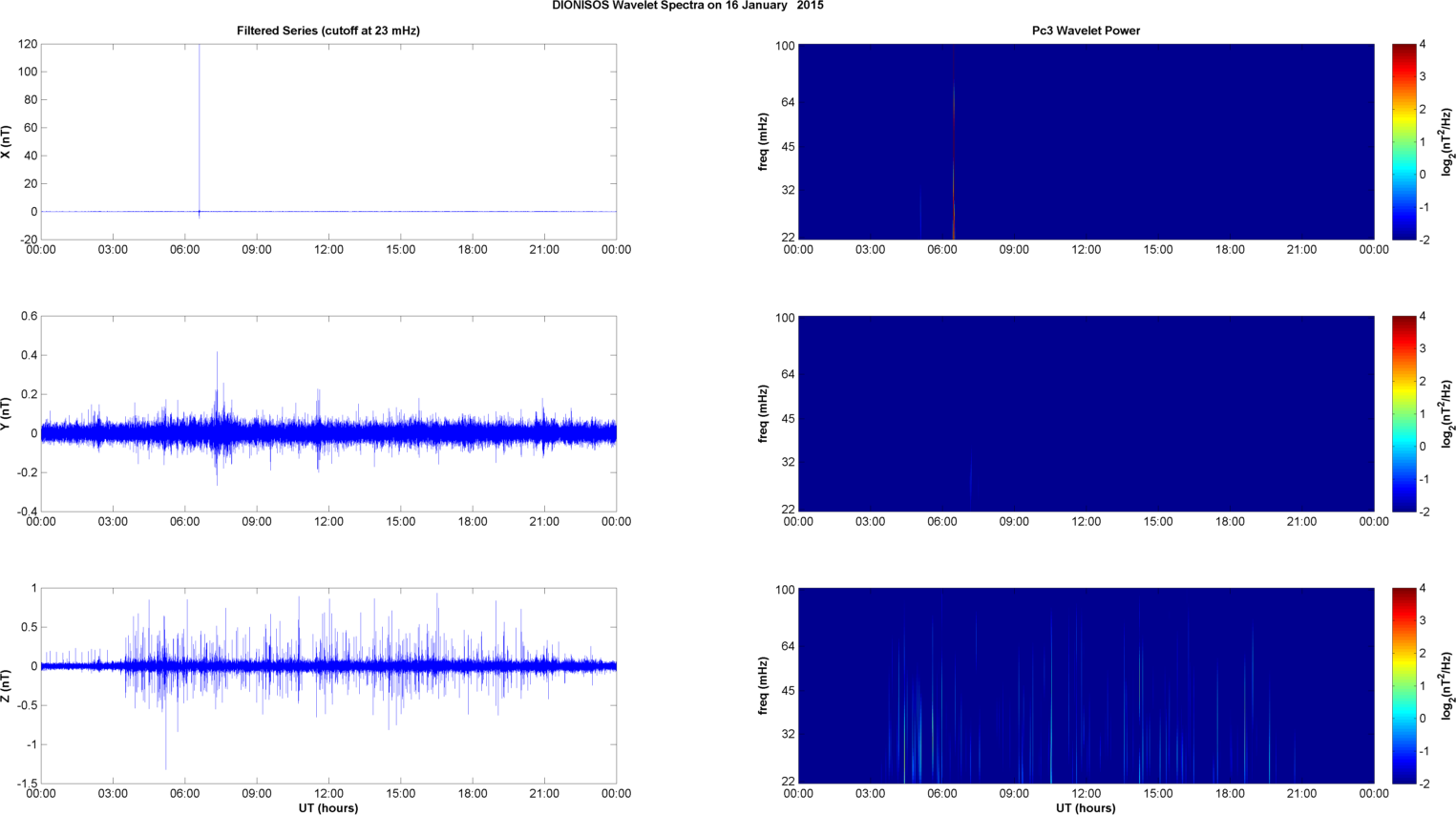Click the 'log2(nT²/Hz)' label of the top colorbar

coord(1446,141)
